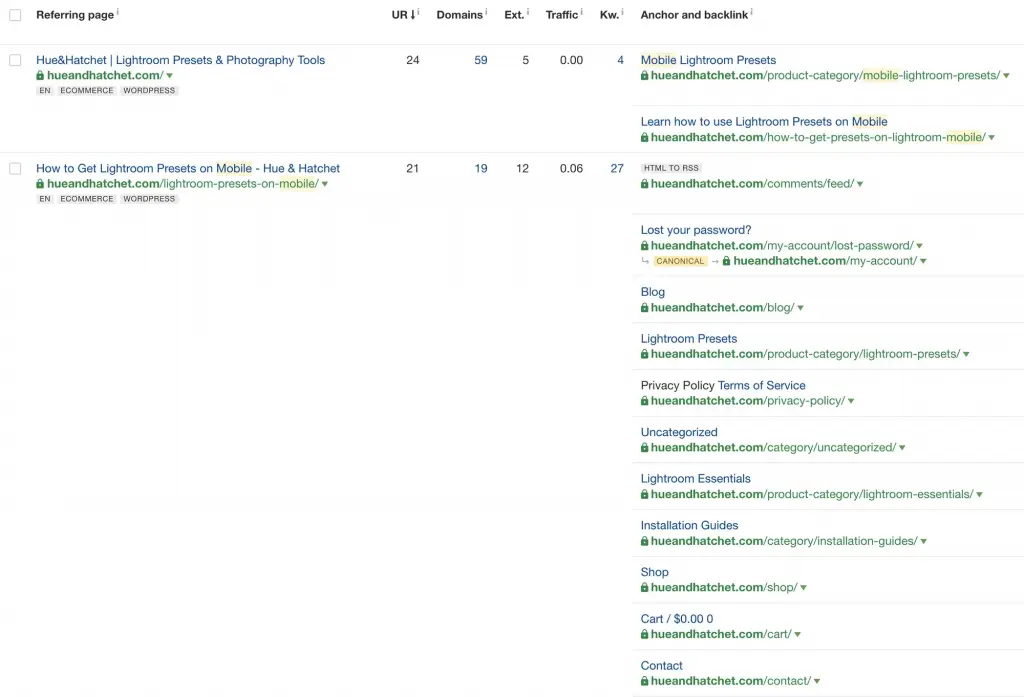Click Installation Guides anchor text
Viewport: 1024px width, 697px height.
(x=689, y=525)
